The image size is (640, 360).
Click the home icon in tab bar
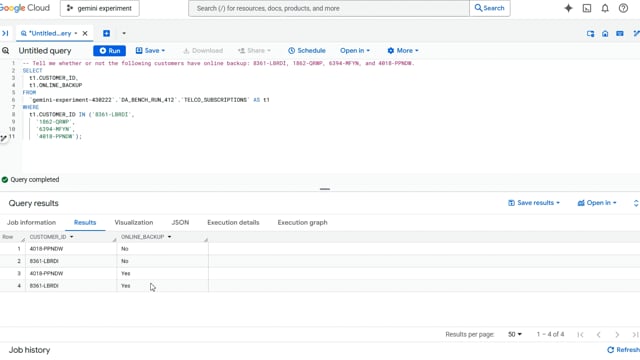point(605,34)
